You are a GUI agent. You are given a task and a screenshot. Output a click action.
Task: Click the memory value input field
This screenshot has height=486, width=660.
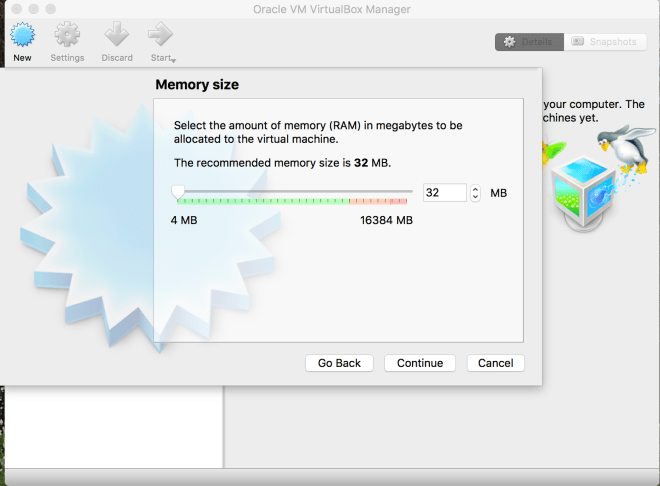444,193
